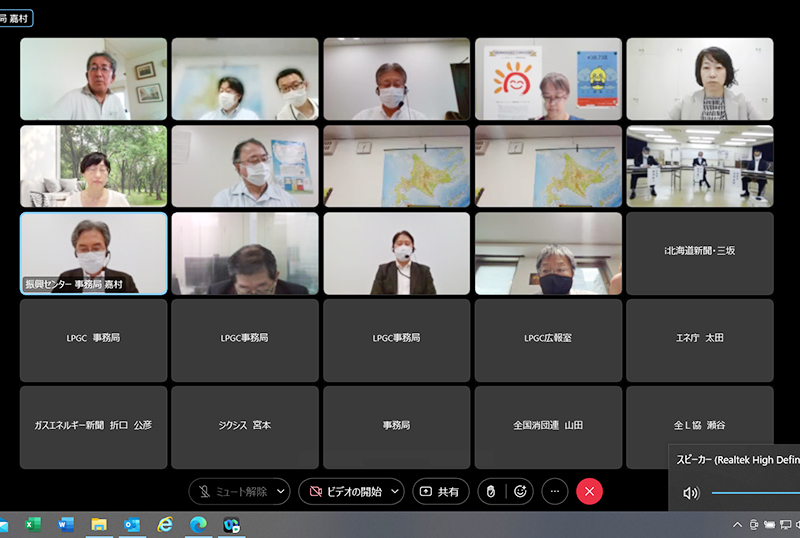Viewport: 800px width, 538px height.
Task: Open the emoji reactions icon
Action: point(520,491)
